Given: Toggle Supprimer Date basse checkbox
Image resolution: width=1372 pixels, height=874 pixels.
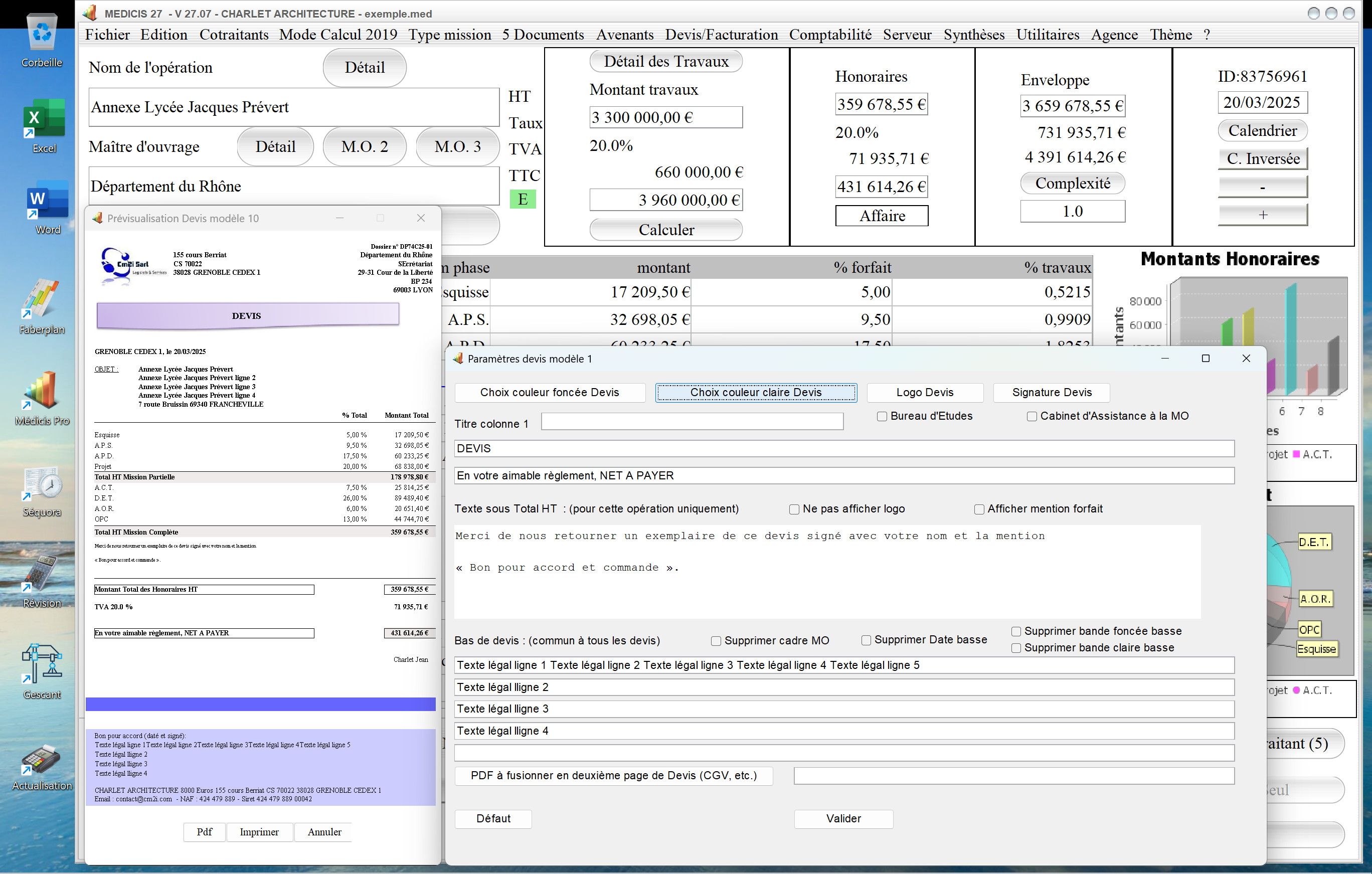Looking at the screenshot, I should pos(866,640).
